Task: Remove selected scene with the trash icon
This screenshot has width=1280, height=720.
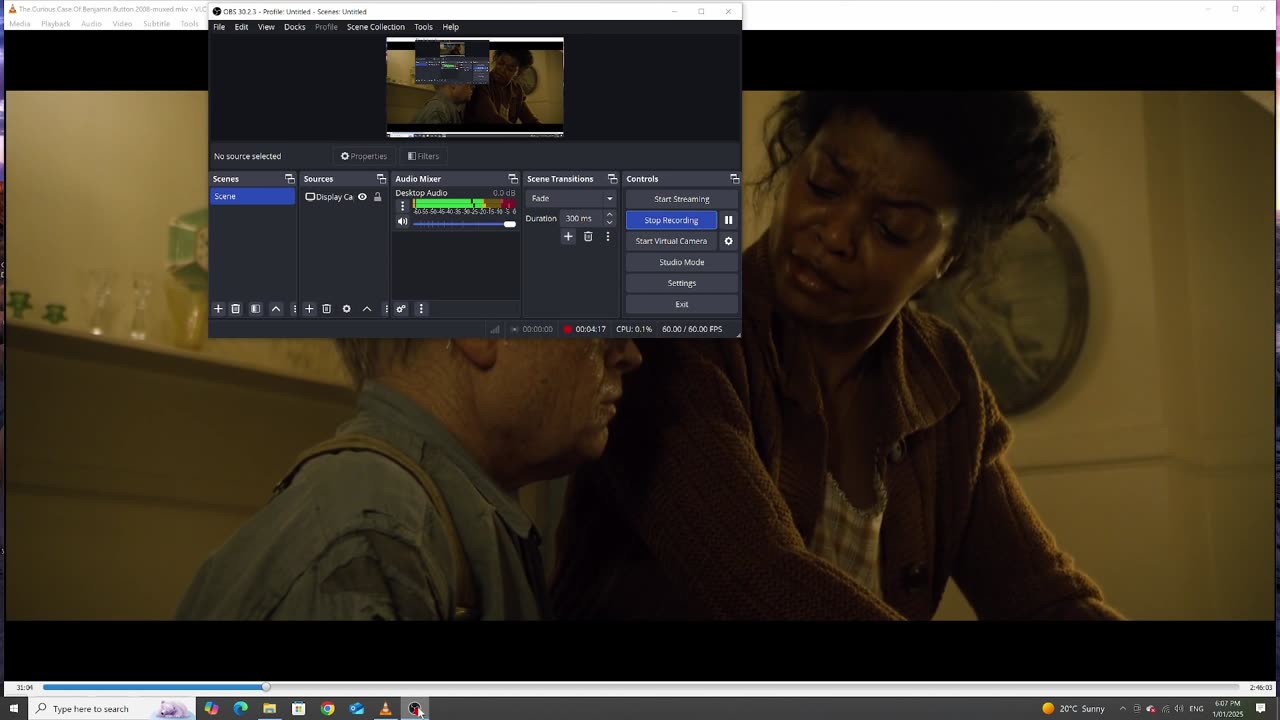Action: (236, 309)
